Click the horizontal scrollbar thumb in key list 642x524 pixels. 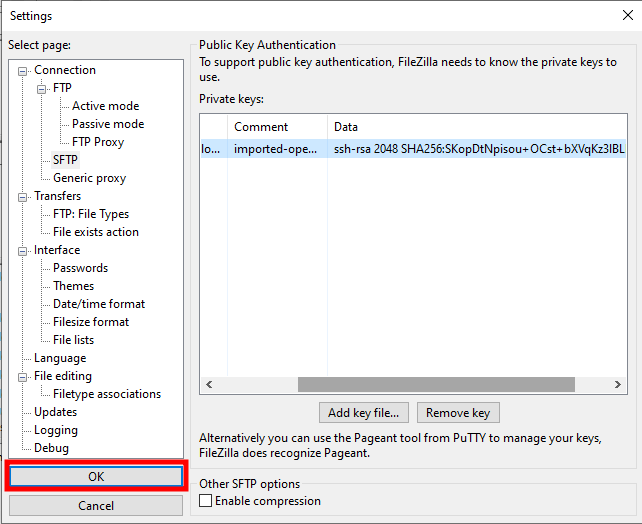pyautogui.click(x=436, y=384)
